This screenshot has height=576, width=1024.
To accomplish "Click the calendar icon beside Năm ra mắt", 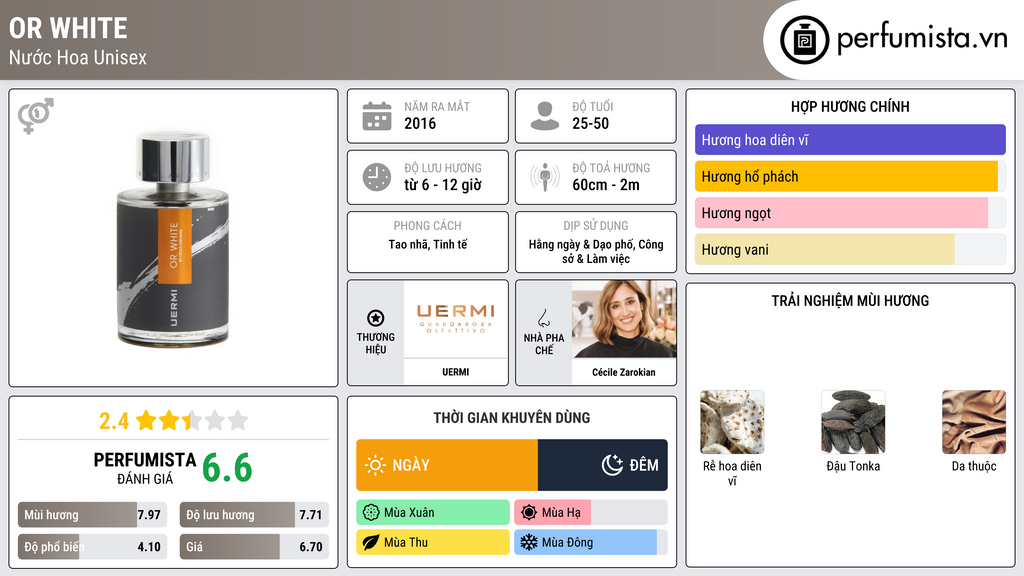I will pos(377,116).
